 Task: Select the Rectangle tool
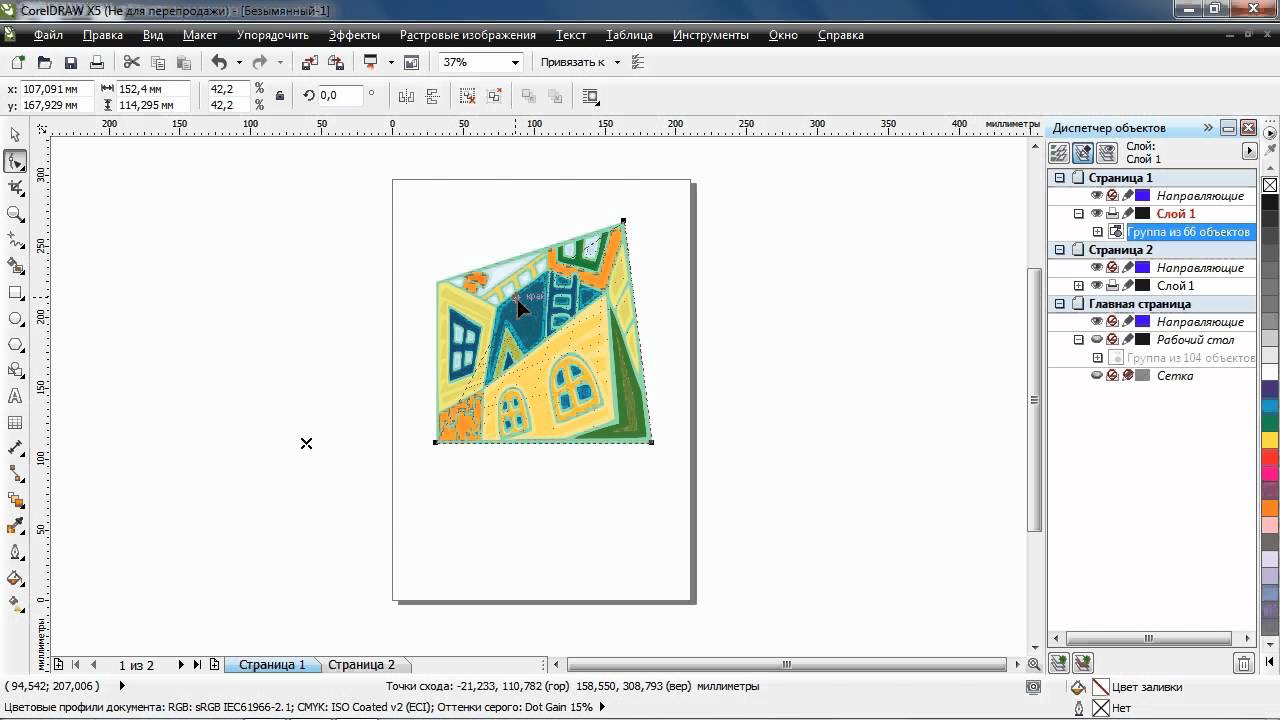(15, 293)
